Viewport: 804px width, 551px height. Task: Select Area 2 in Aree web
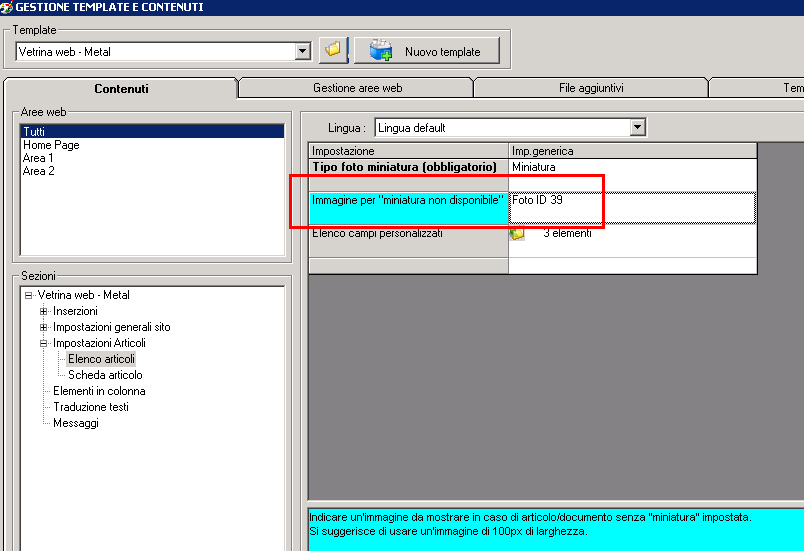pyautogui.click(x=38, y=171)
